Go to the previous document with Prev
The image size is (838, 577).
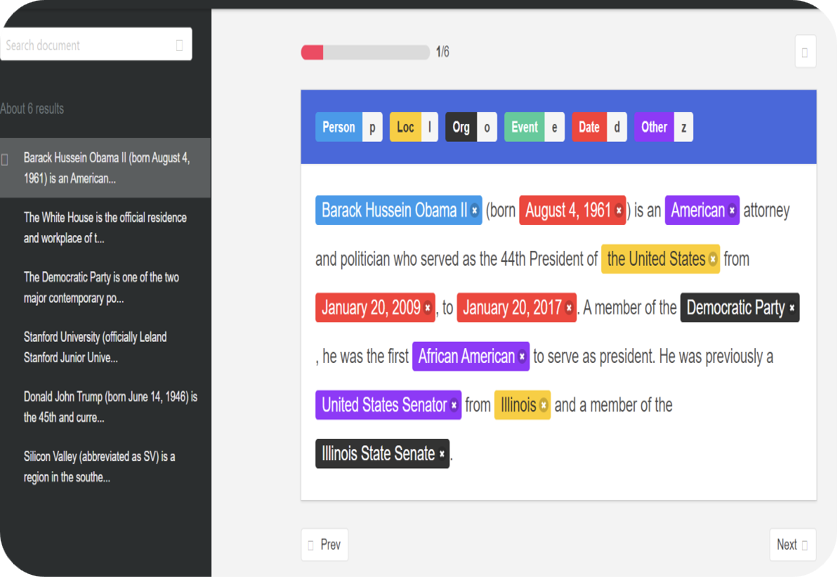325,544
